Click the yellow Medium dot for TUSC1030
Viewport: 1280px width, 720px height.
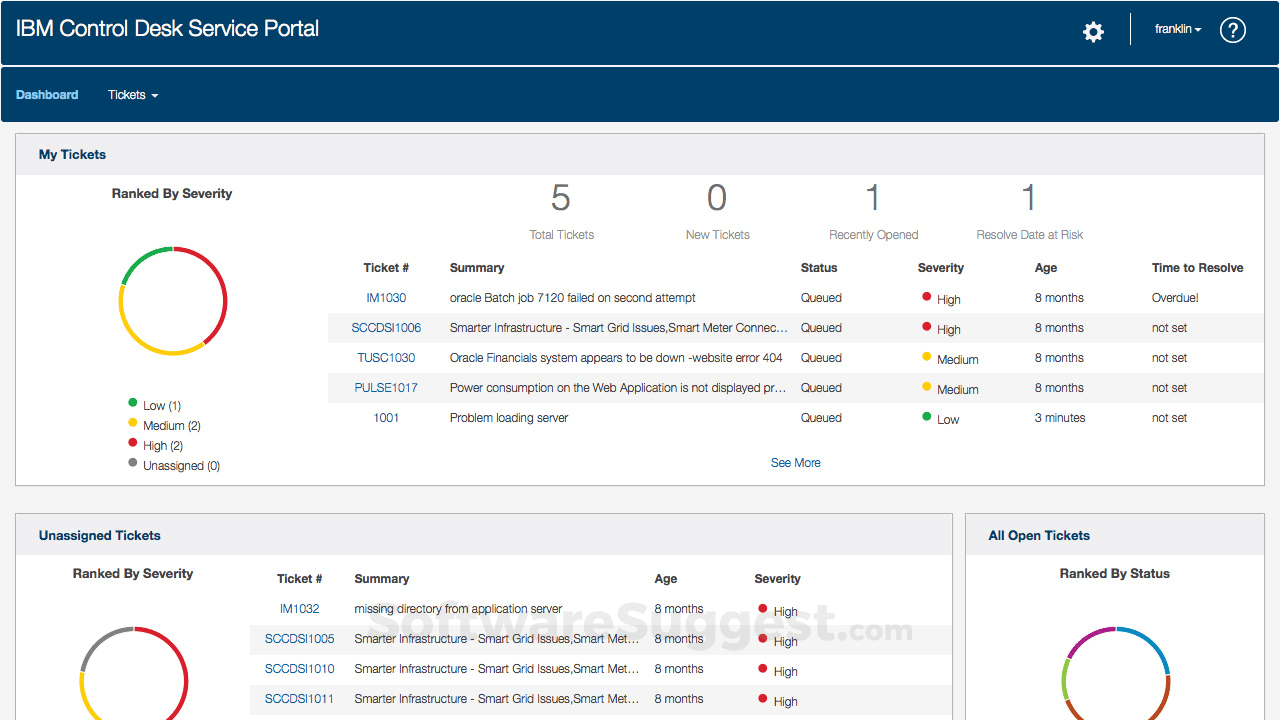click(x=926, y=355)
